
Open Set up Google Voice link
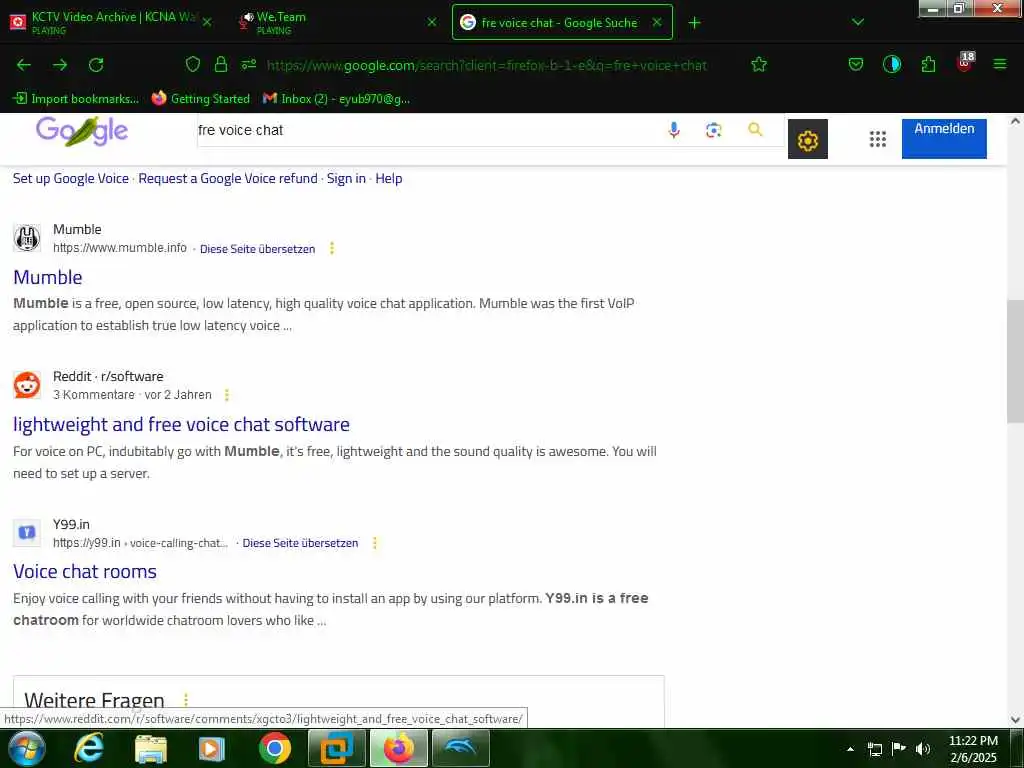coord(71,178)
